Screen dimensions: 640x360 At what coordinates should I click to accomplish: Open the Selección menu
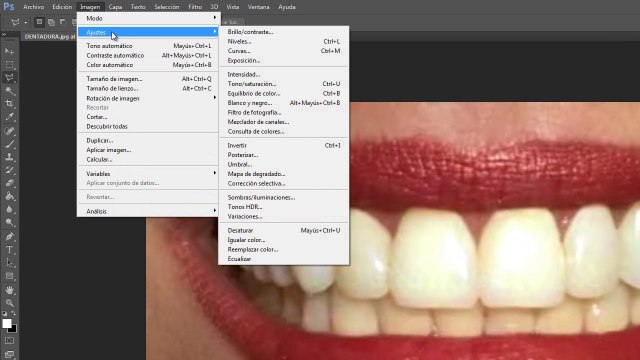[167, 7]
